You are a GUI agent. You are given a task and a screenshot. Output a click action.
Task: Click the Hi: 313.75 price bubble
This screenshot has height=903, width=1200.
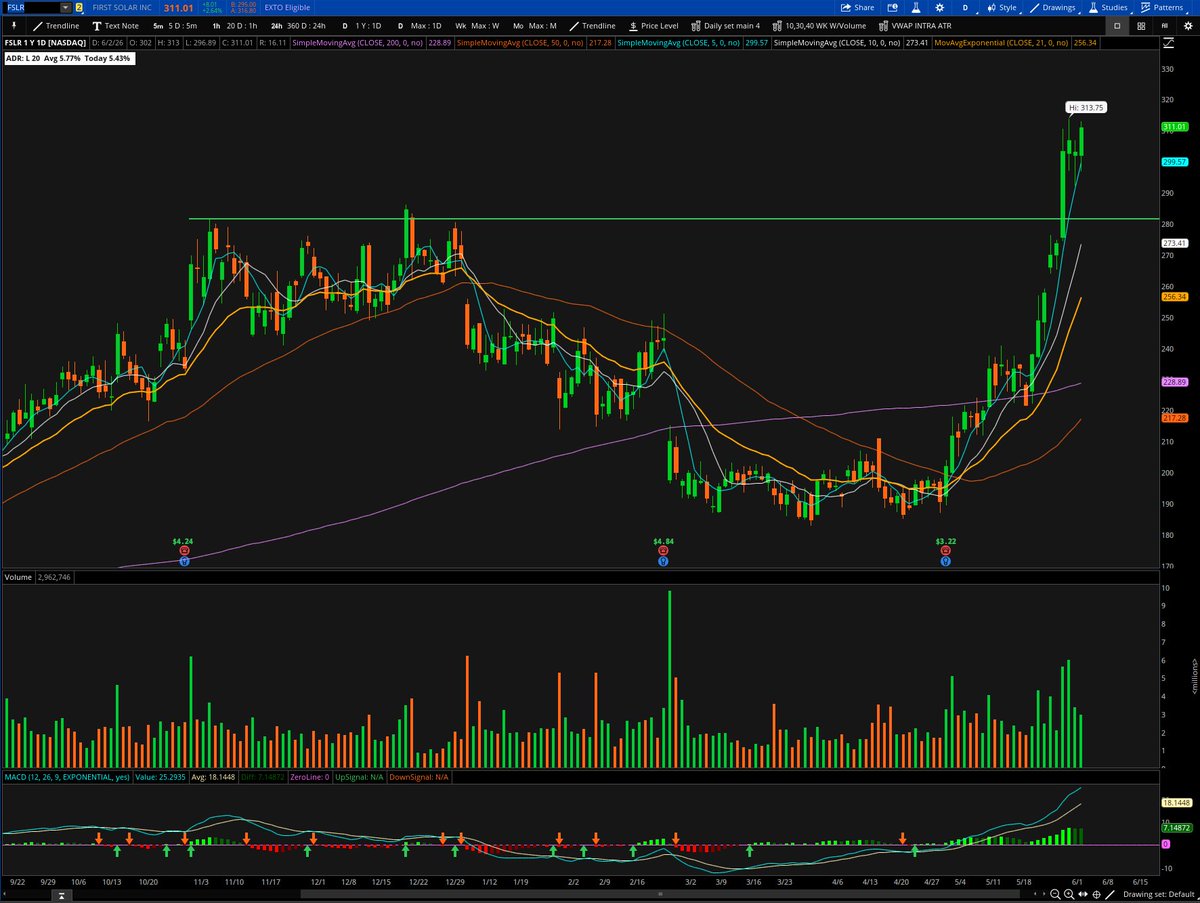tap(1086, 107)
